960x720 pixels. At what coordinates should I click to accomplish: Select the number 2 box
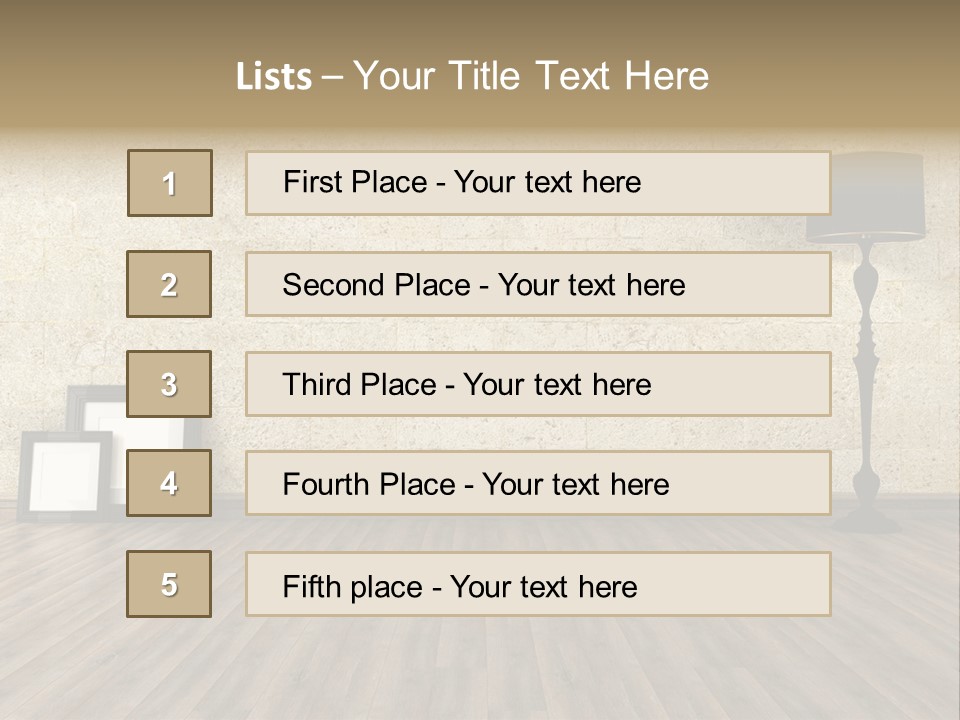point(169,284)
